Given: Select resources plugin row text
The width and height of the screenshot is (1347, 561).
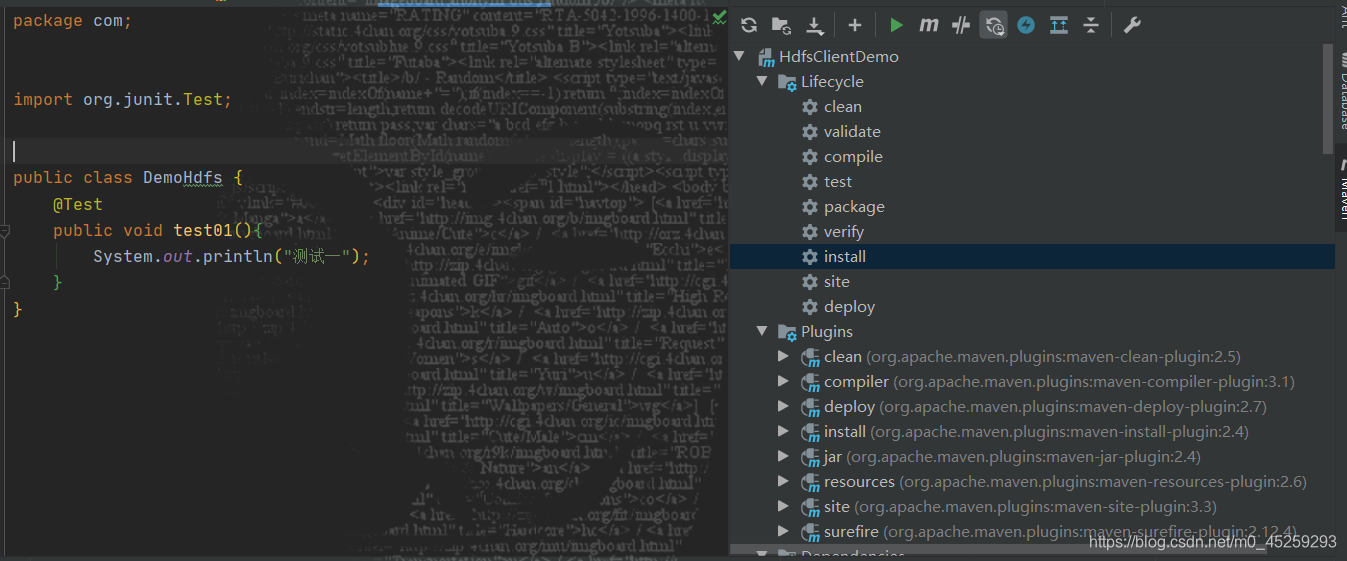Looking at the screenshot, I should click(x=1065, y=481).
